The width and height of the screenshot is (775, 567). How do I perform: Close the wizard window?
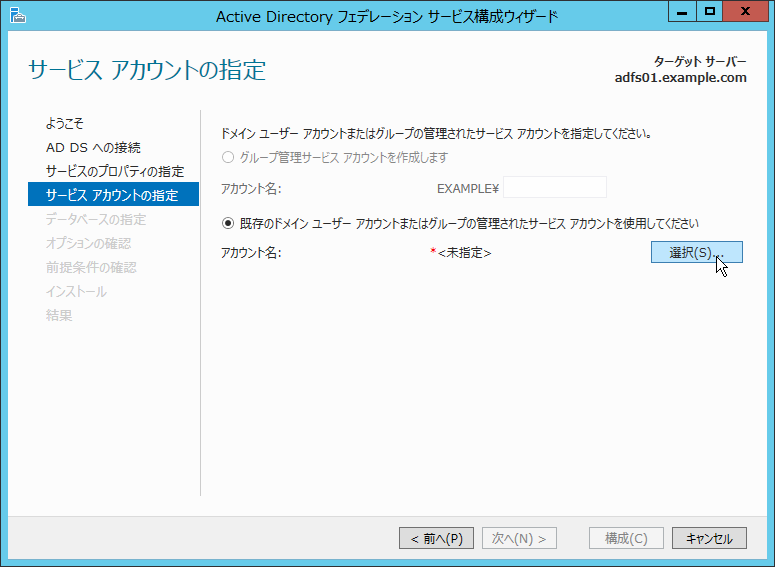click(x=745, y=12)
